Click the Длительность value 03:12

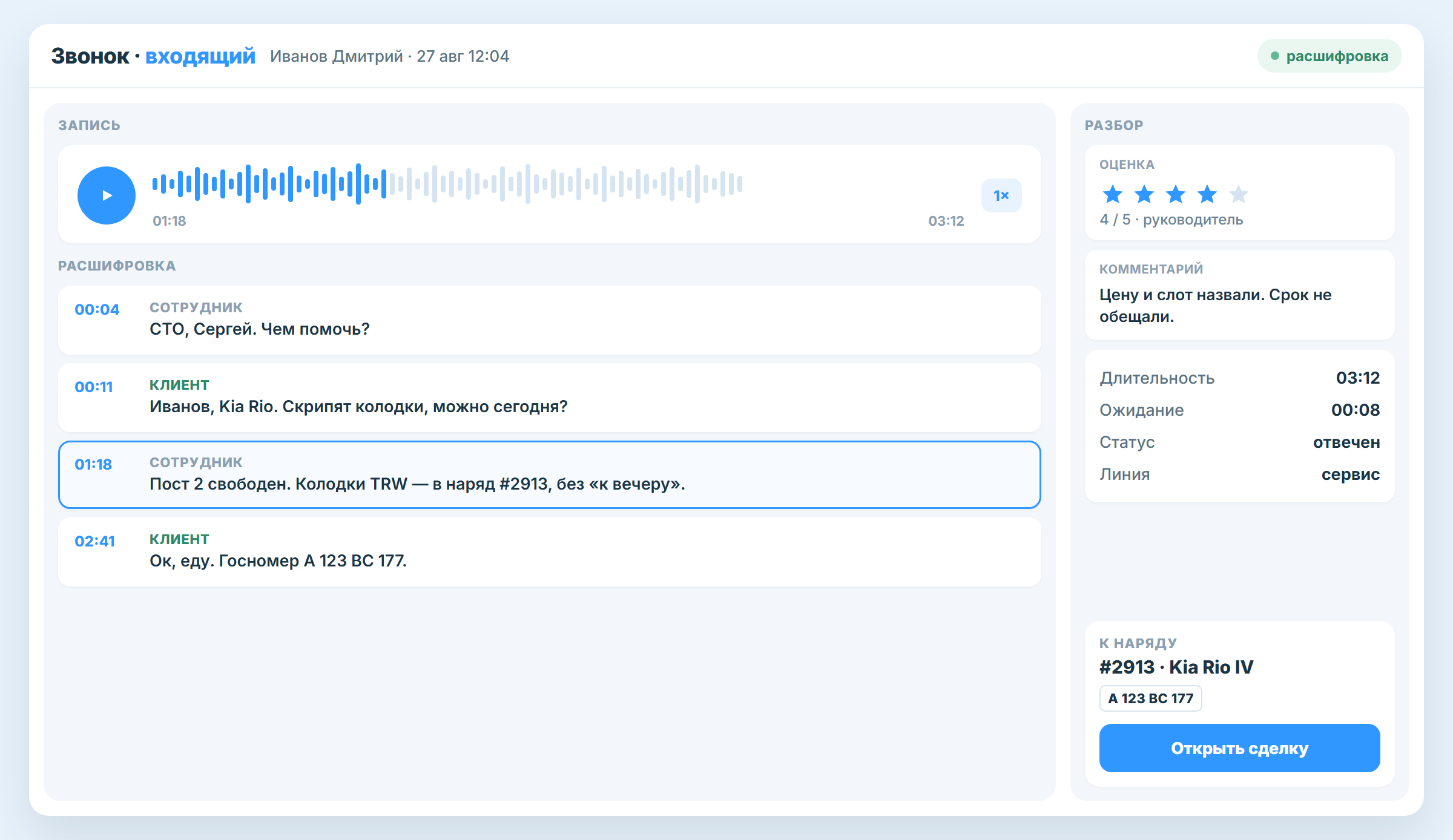1358,378
